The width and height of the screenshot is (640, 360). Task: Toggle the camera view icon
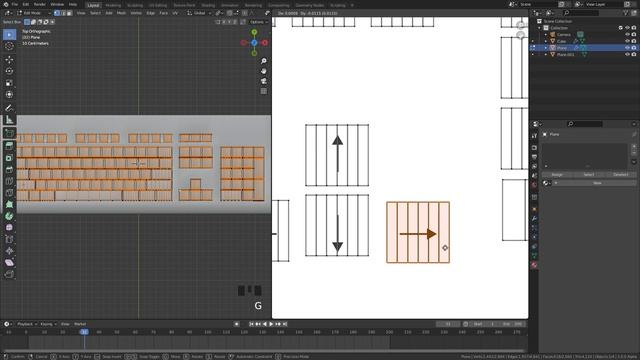[264, 81]
